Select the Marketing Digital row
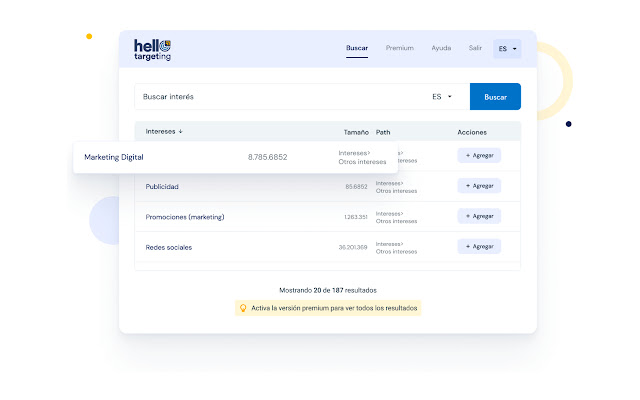 [x=236, y=157]
